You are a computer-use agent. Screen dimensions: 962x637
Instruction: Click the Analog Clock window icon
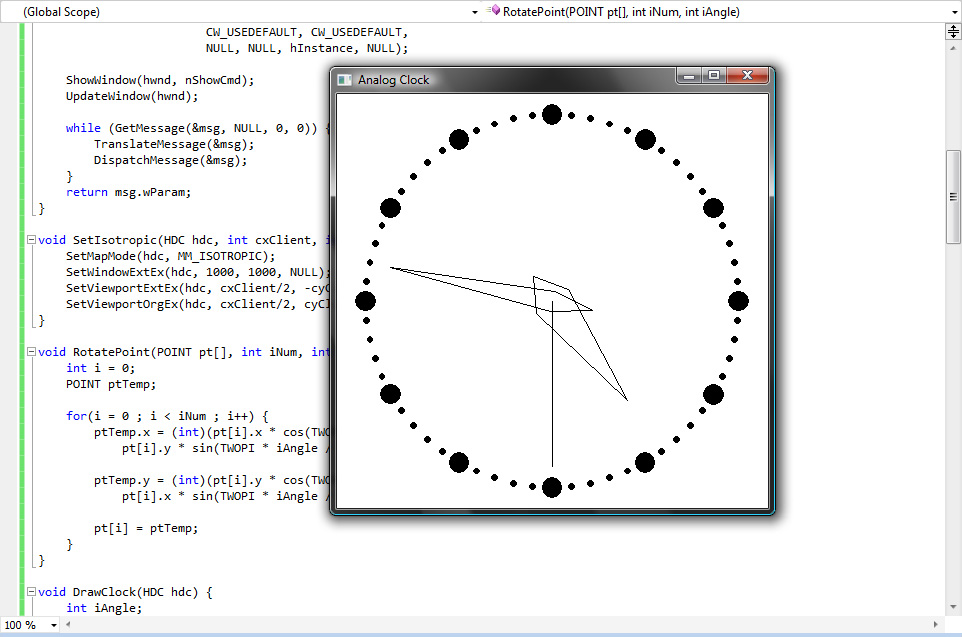(x=345, y=80)
